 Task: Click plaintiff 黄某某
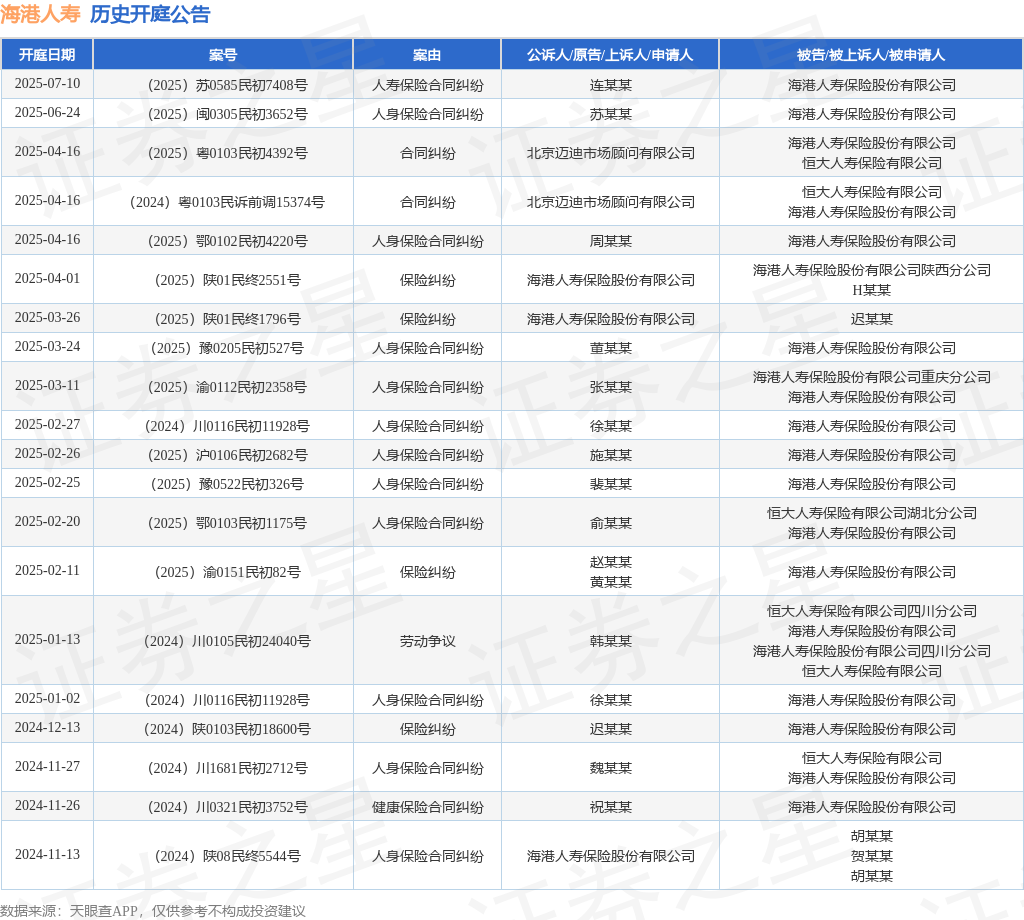click(x=611, y=582)
